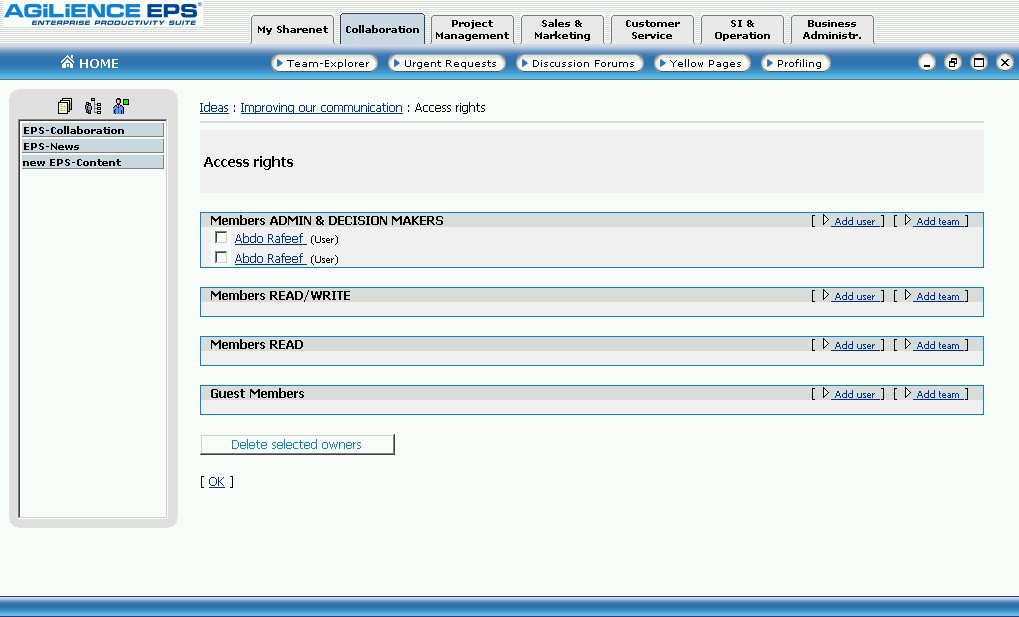The height and width of the screenshot is (617, 1019).
Task: Expand the new EPS-Content sidebar section
Action: (93, 162)
